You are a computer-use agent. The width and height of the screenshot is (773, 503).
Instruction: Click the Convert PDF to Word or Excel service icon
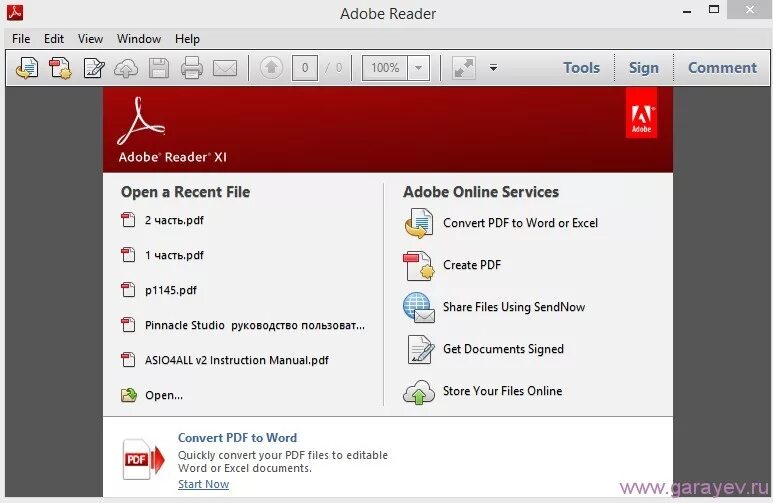point(419,223)
